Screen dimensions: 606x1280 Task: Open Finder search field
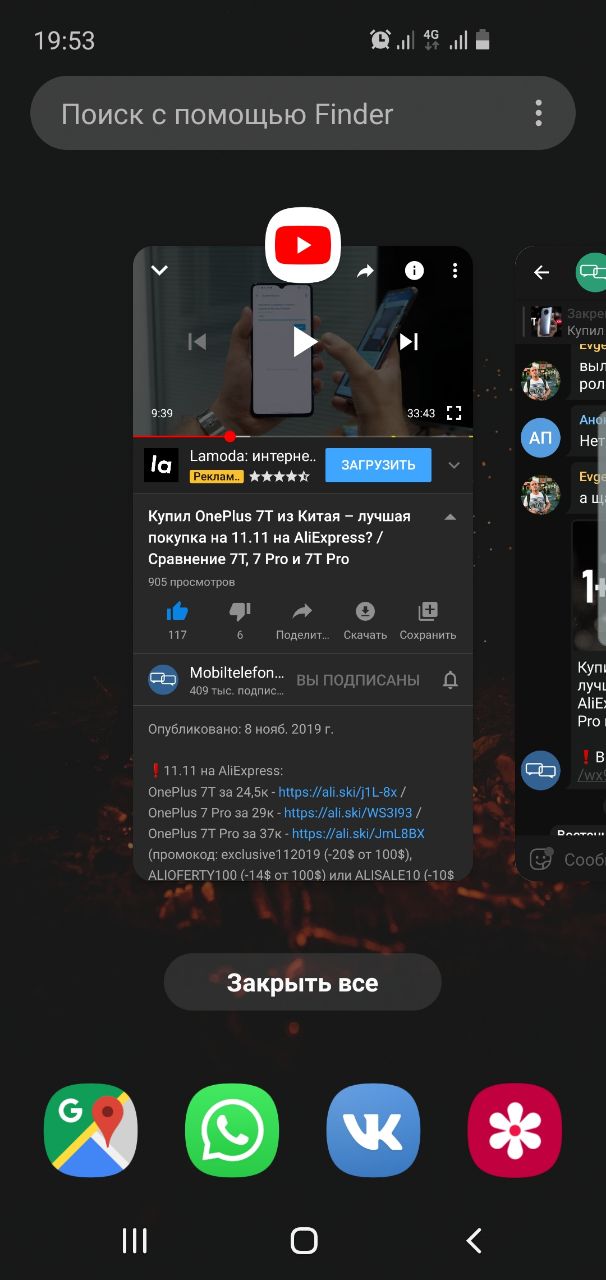302,114
